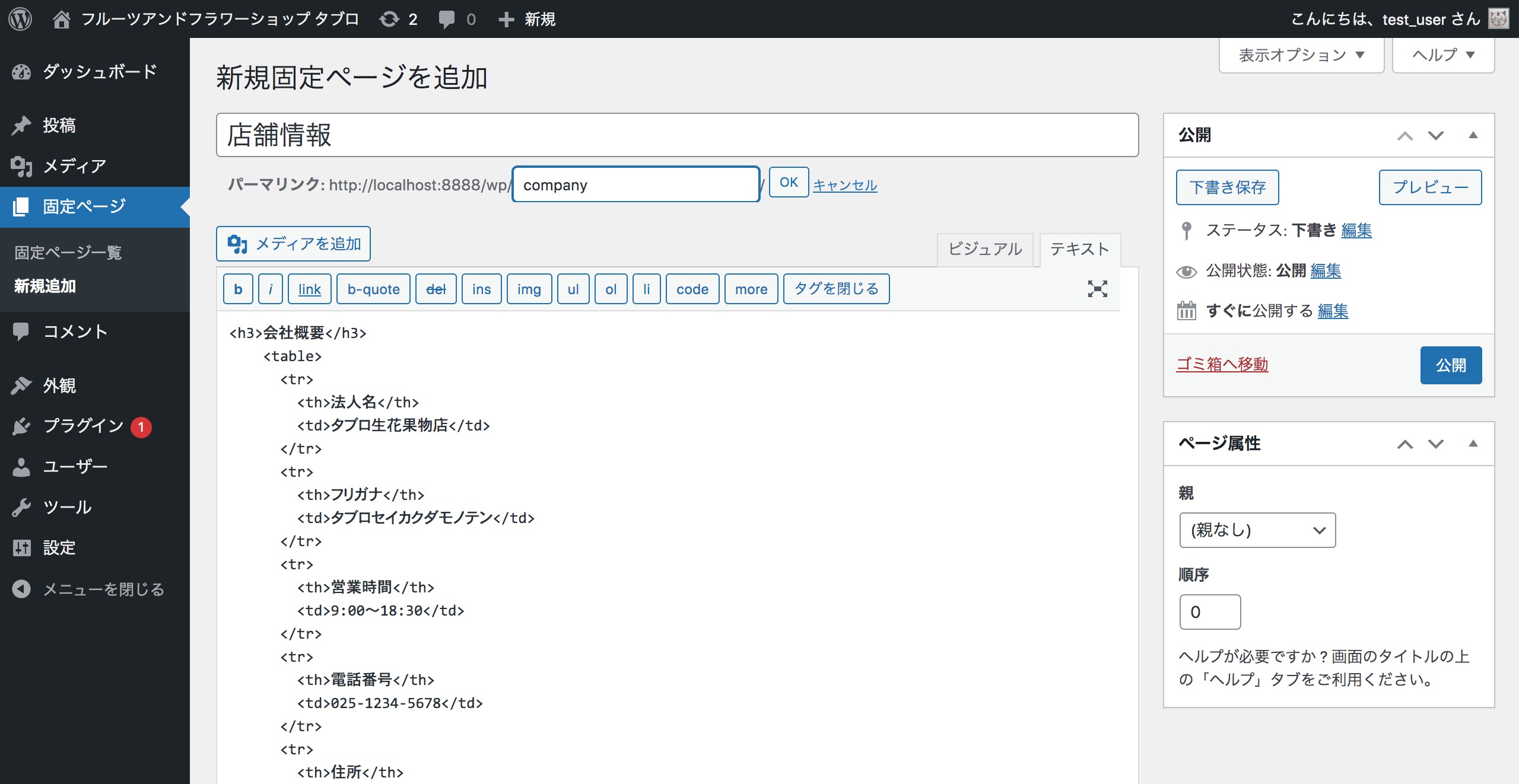1519x784 pixels.
Task: Insert a b-quote tag from toolbar
Action: (x=373, y=289)
